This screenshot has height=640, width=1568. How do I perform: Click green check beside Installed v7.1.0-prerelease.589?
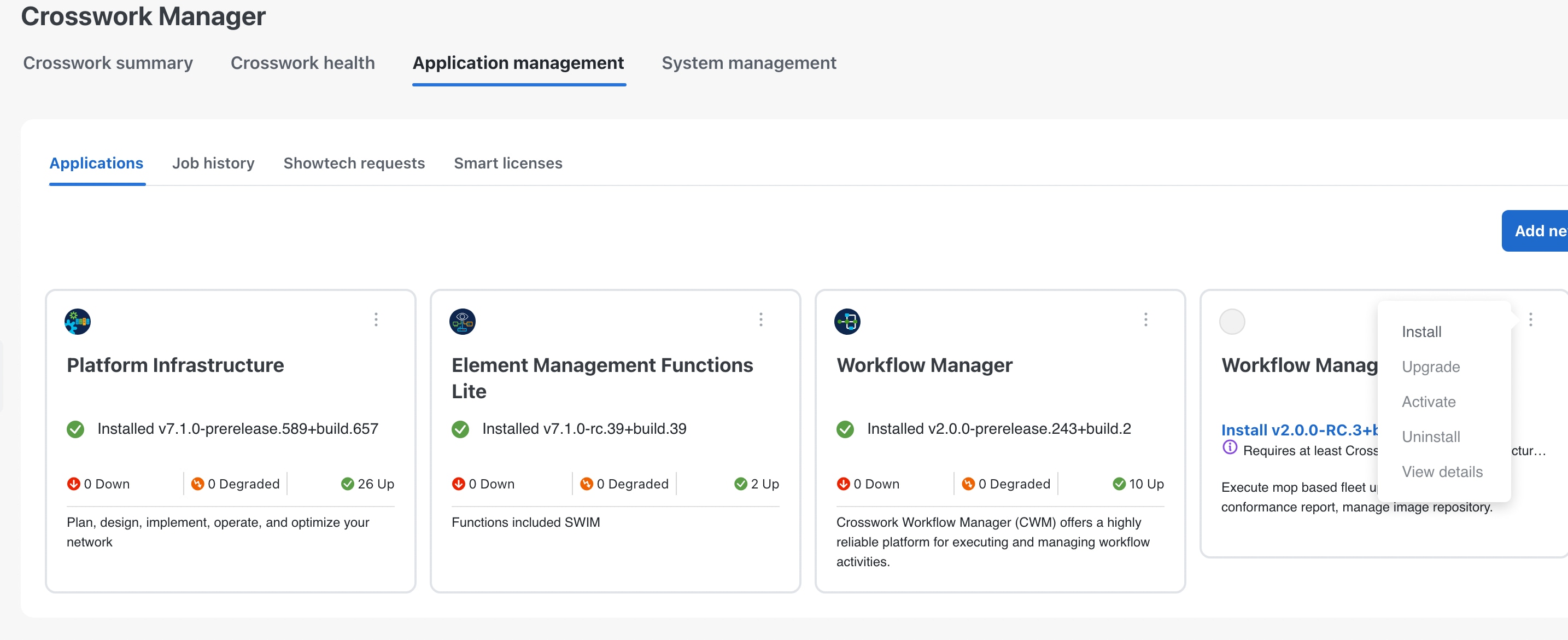75,429
